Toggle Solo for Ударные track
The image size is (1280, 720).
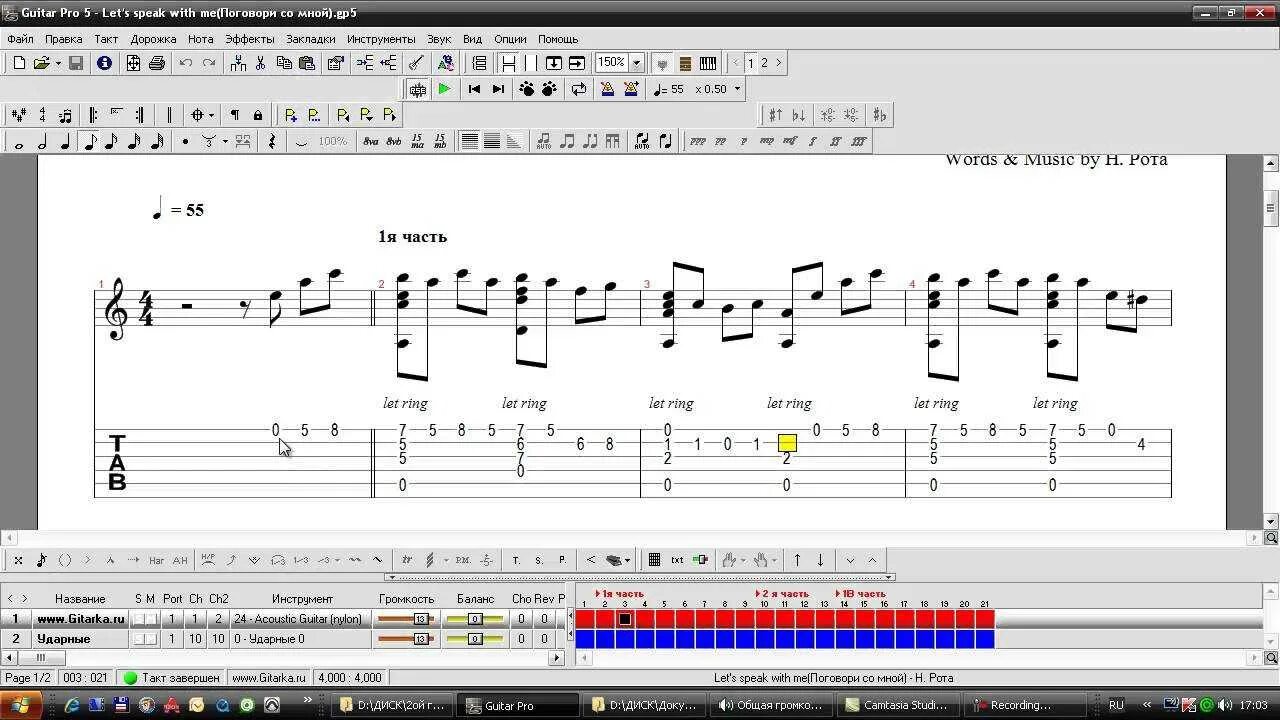pos(139,639)
